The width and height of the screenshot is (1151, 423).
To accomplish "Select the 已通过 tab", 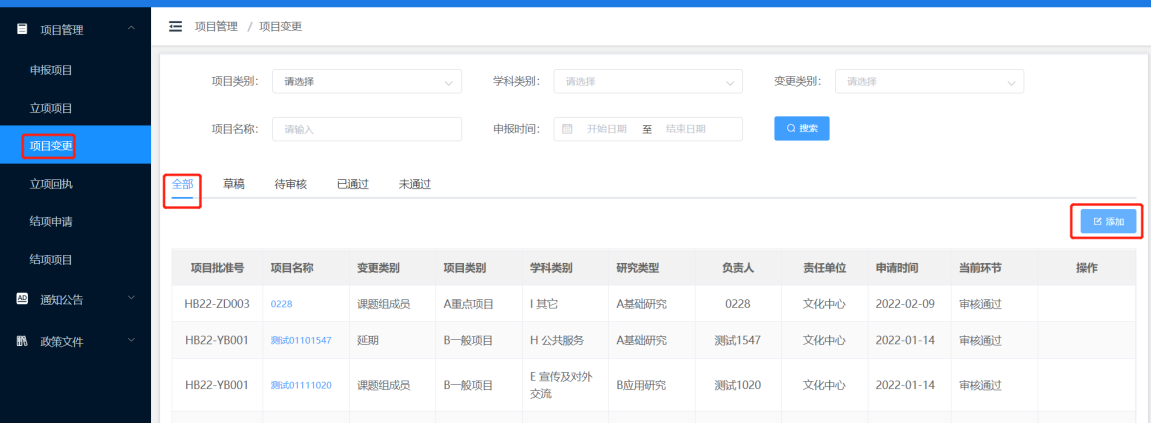I will click(352, 184).
